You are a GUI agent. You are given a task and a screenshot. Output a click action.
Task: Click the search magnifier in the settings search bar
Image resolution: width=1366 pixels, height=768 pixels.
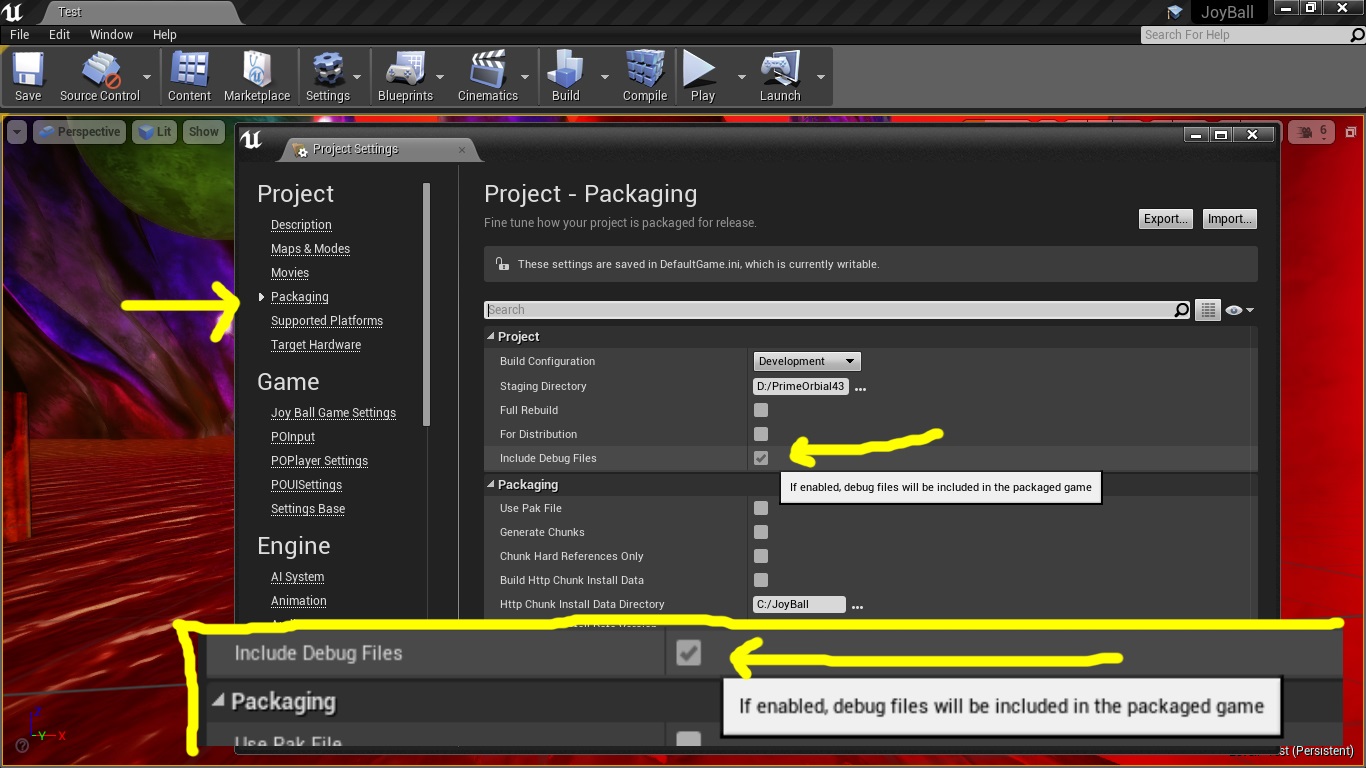[x=1181, y=310]
